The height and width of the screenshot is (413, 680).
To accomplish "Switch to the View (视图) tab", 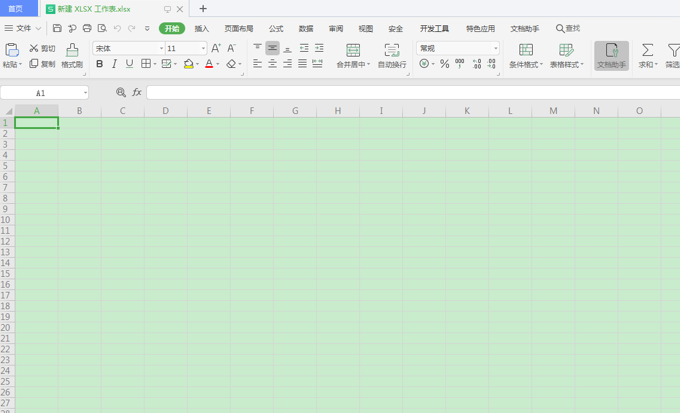I will 366,29.
